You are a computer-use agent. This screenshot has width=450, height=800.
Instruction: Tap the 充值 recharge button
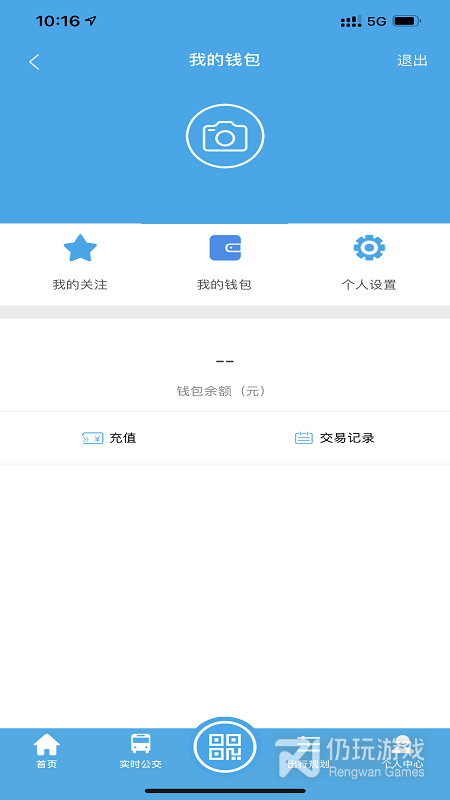tap(109, 438)
